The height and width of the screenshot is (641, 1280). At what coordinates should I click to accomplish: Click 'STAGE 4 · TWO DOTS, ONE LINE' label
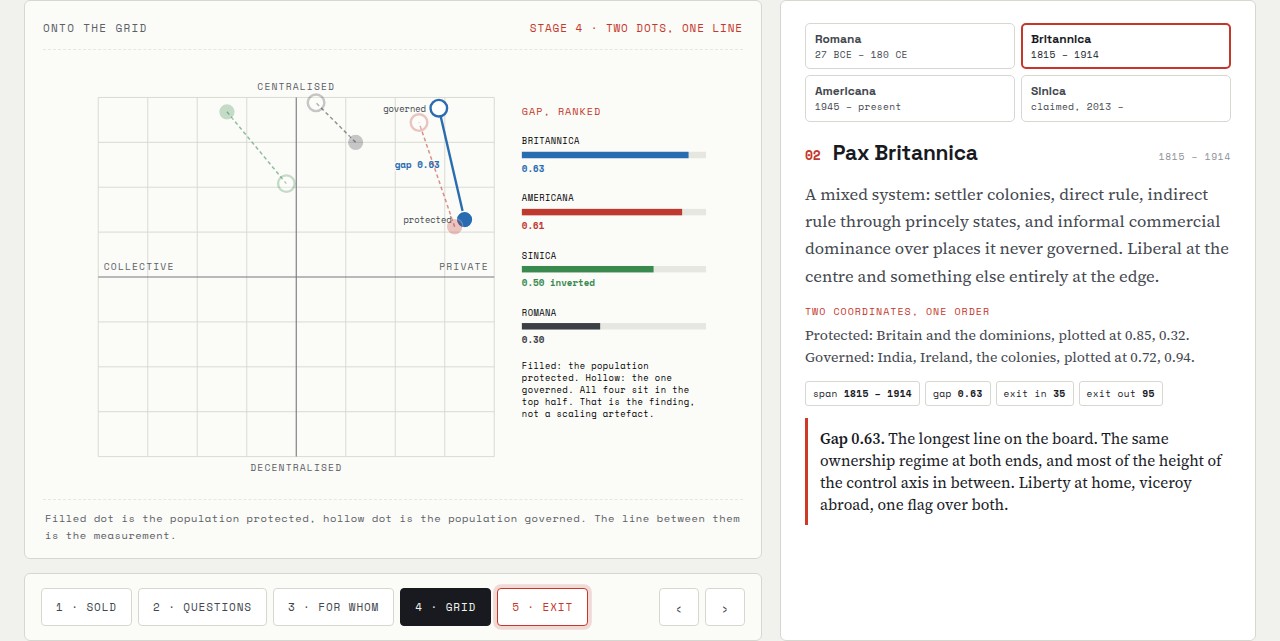[636, 28]
